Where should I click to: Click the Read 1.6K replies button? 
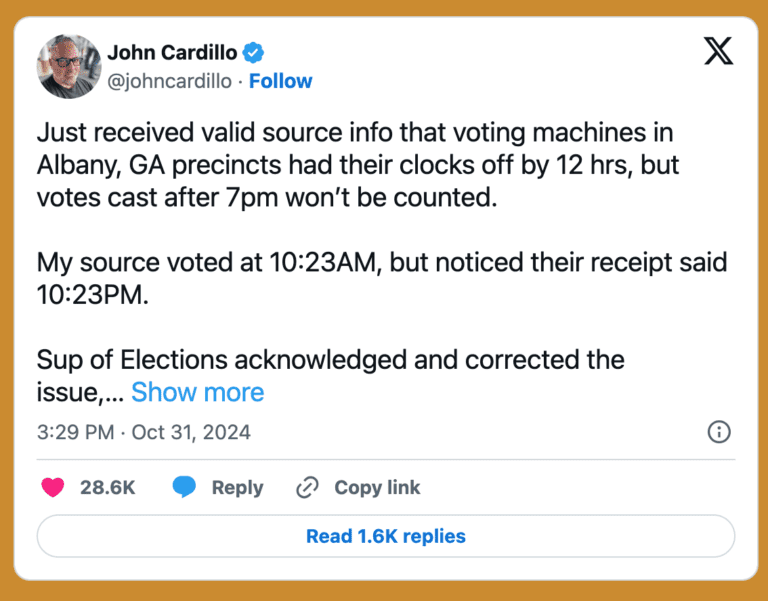click(x=385, y=536)
